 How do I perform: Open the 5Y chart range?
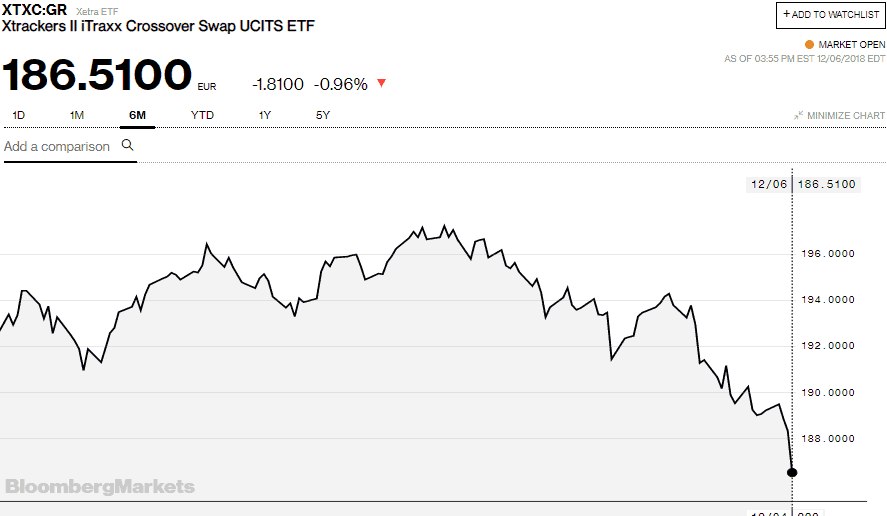[323, 115]
